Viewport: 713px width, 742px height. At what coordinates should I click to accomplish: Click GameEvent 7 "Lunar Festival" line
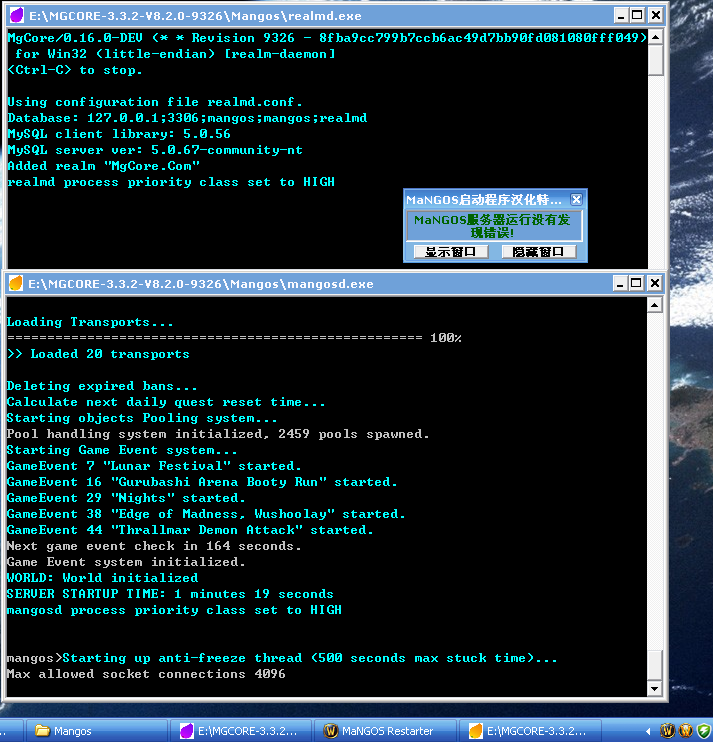coord(154,466)
